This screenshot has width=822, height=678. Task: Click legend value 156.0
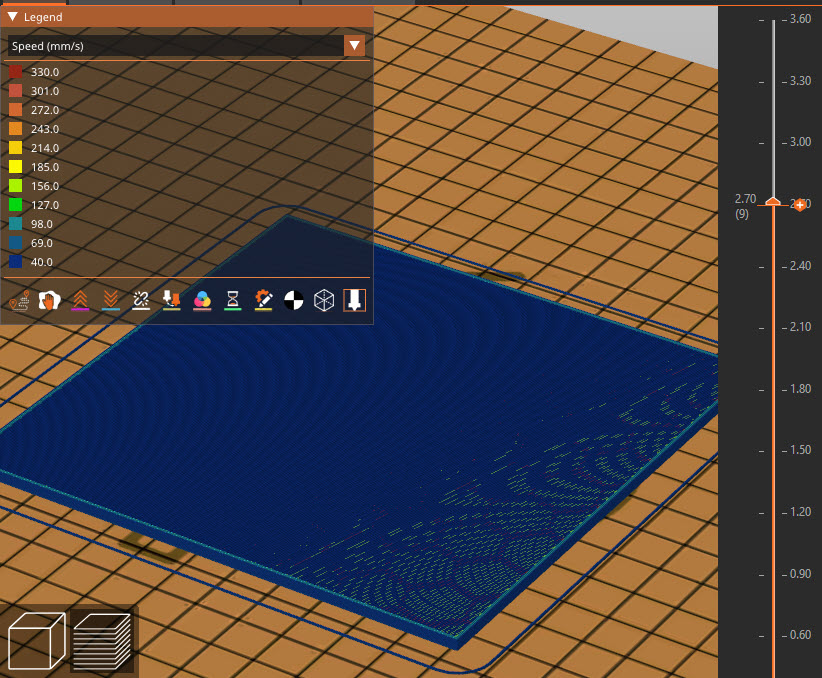(x=45, y=186)
